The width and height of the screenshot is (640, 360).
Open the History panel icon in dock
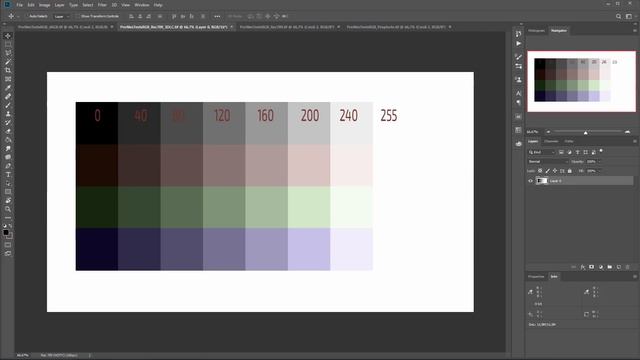[518, 34]
